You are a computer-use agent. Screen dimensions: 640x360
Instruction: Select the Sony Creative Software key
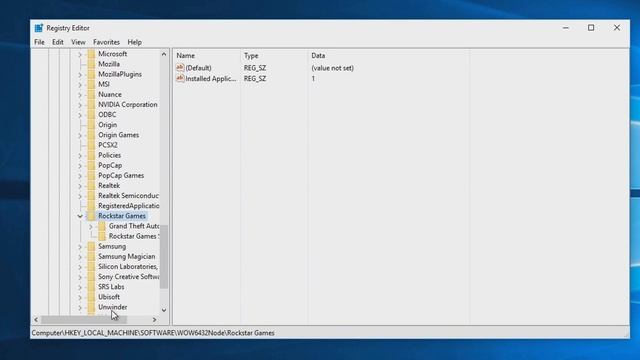tap(129, 277)
